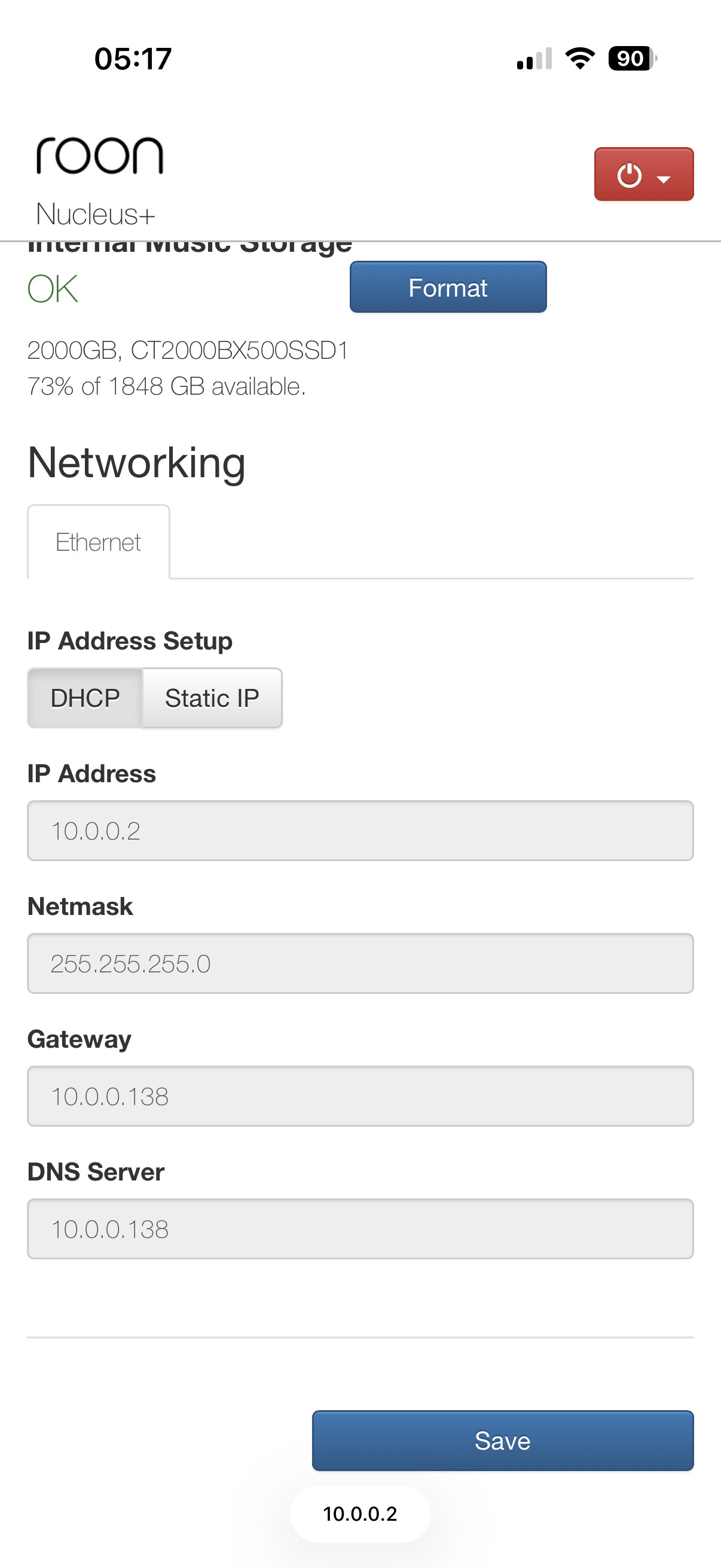The width and height of the screenshot is (721, 1568).
Task: Open the power dropdown caret
Action: tap(664, 178)
